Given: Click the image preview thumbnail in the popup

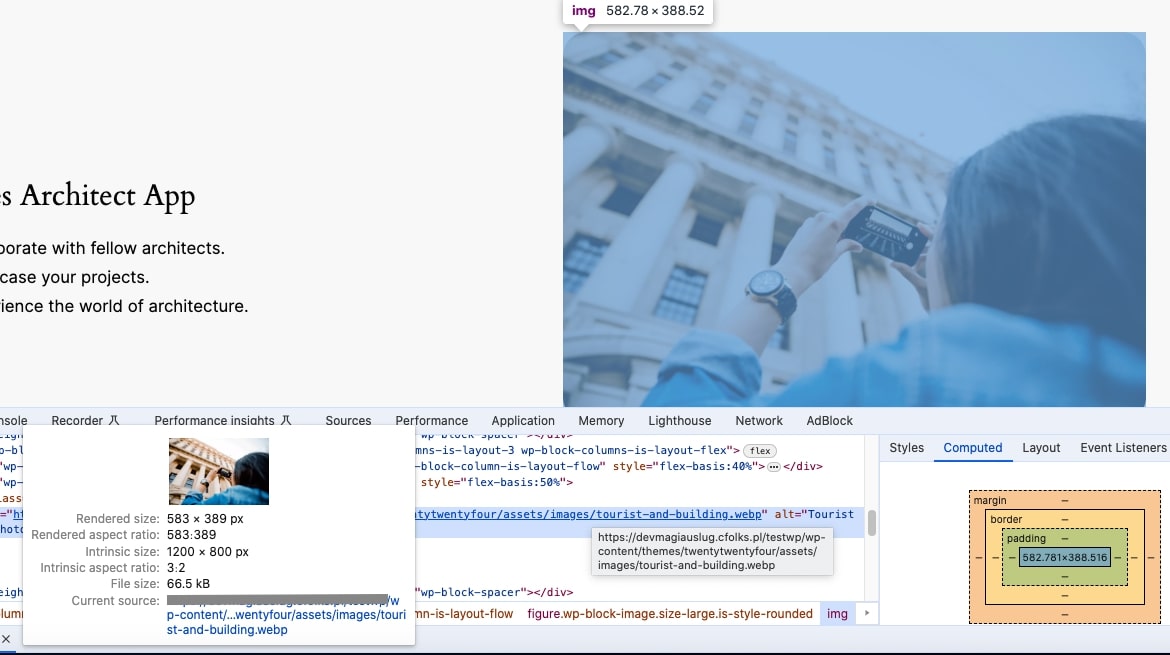Looking at the screenshot, I should pos(218,471).
